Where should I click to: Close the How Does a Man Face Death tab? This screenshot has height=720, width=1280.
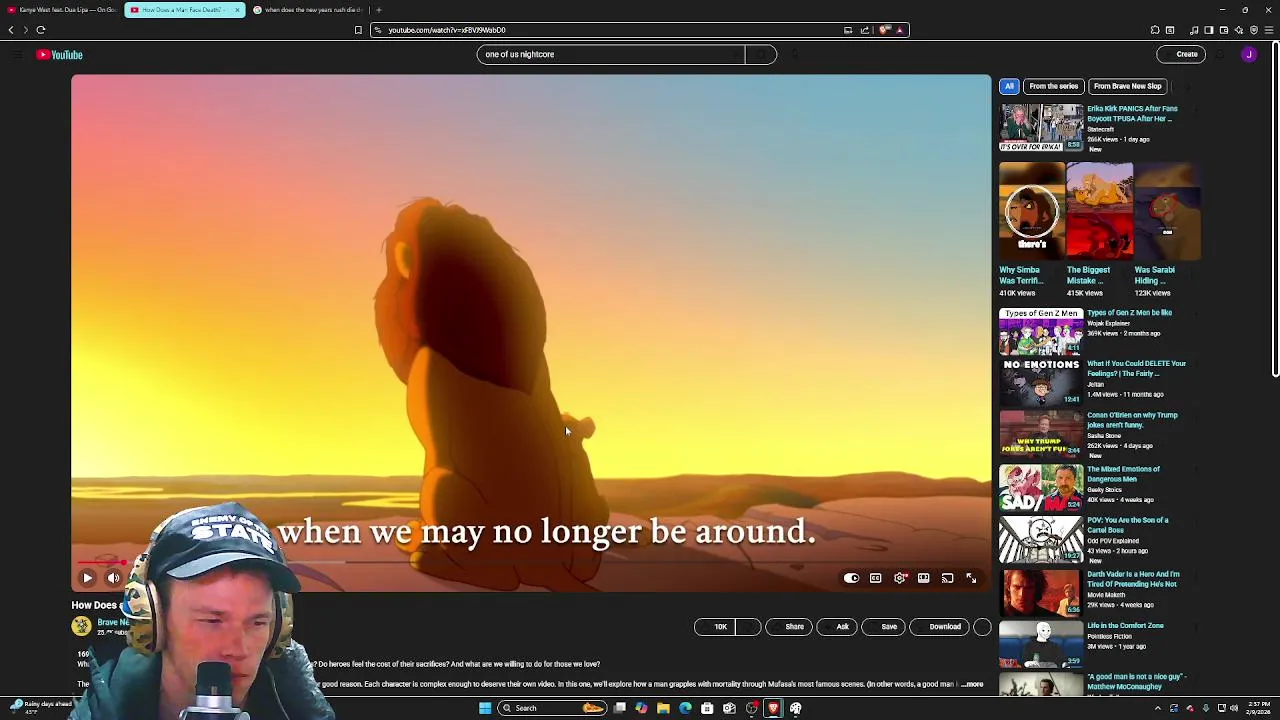coord(237,10)
